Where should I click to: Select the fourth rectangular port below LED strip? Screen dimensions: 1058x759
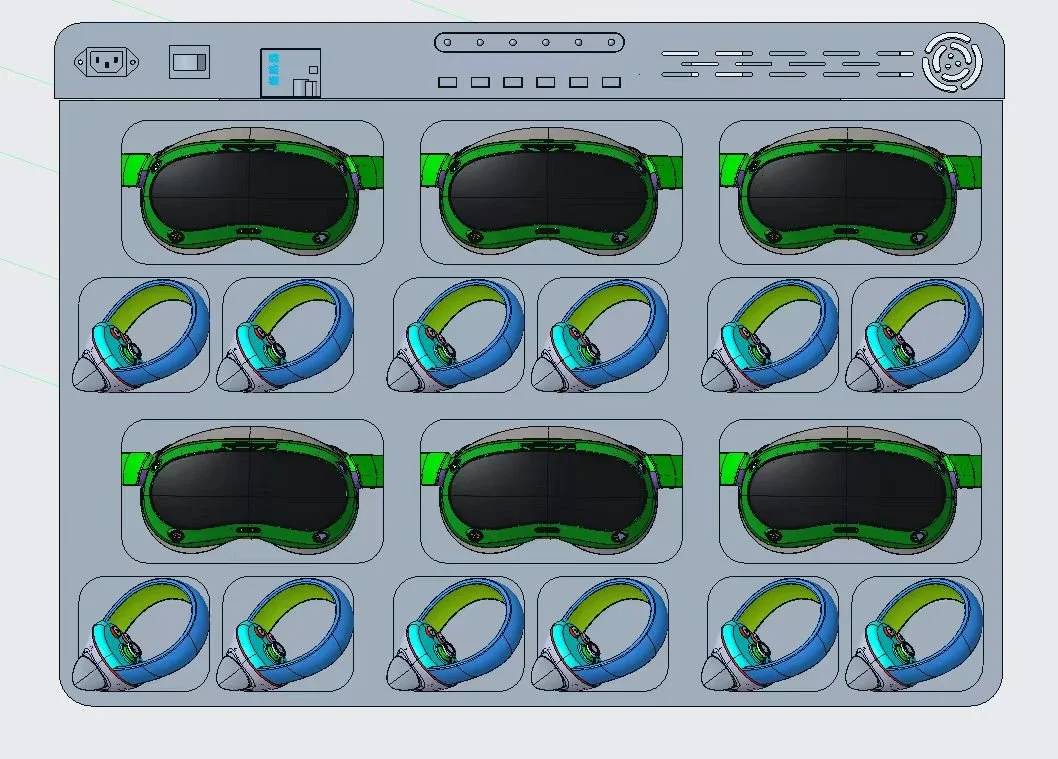(x=546, y=82)
